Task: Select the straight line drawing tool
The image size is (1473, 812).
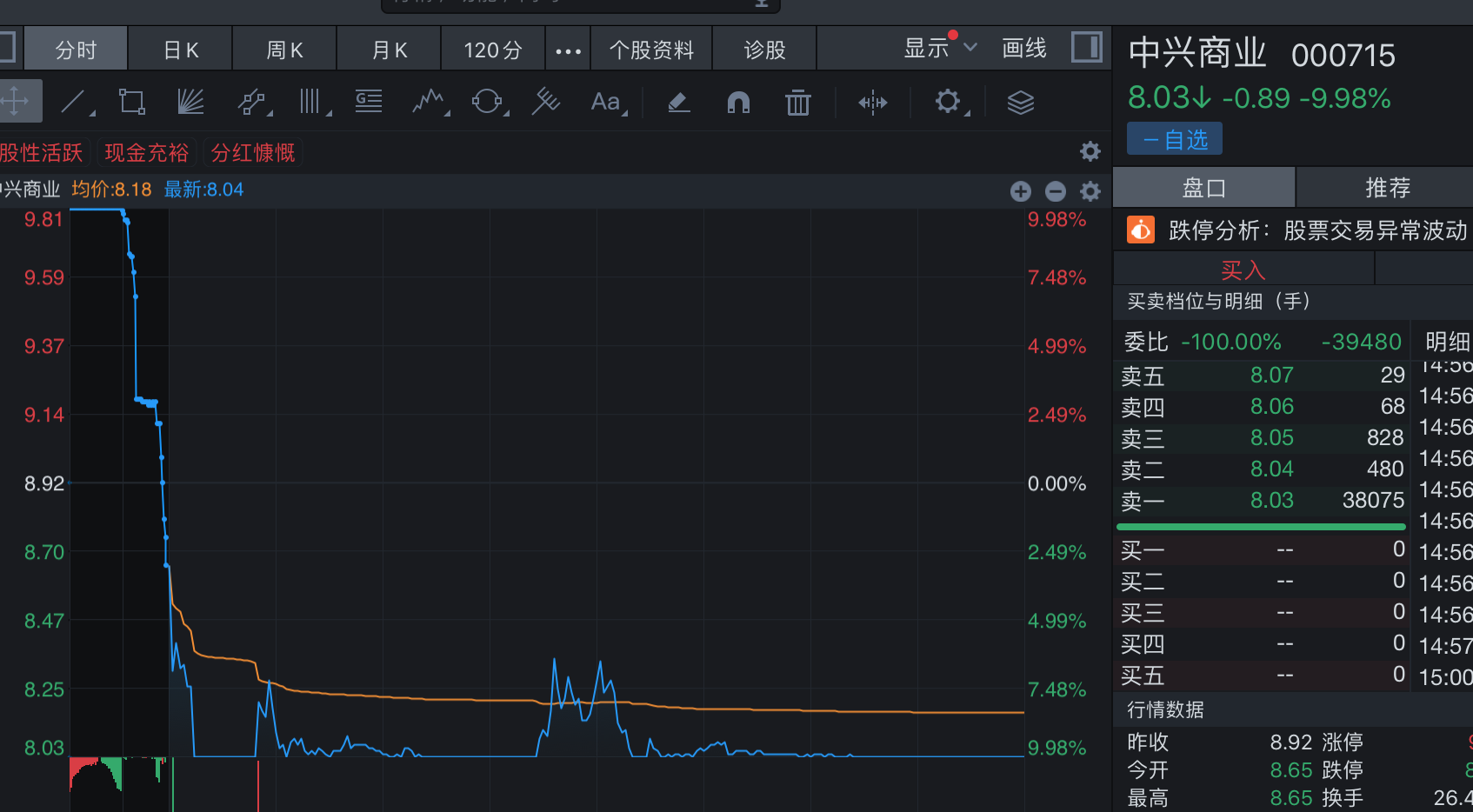Action: pyautogui.click(x=75, y=103)
